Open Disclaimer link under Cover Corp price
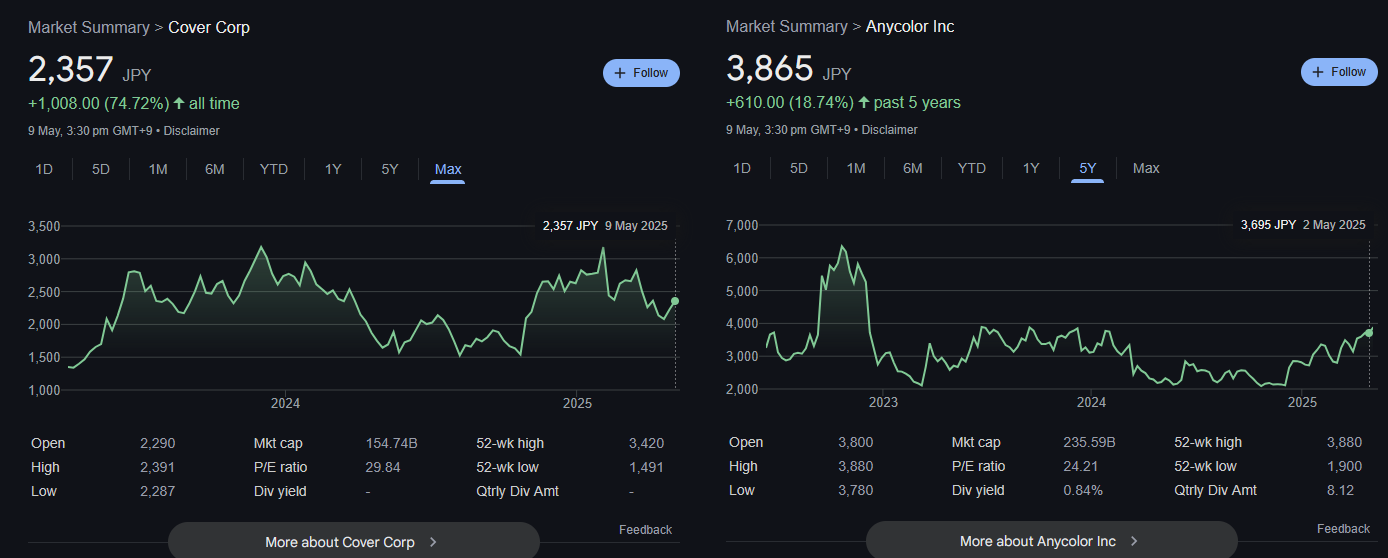The width and height of the screenshot is (1388, 558). (x=191, y=131)
